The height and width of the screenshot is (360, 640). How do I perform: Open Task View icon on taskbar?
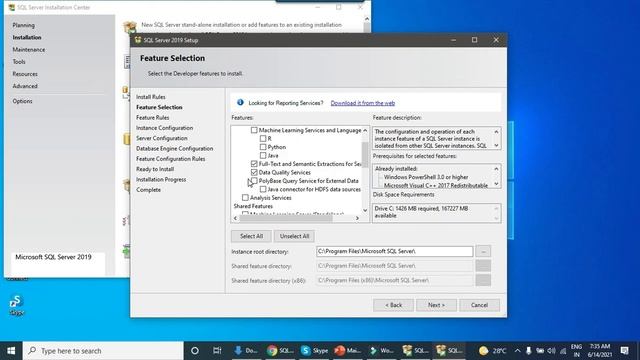217,351
